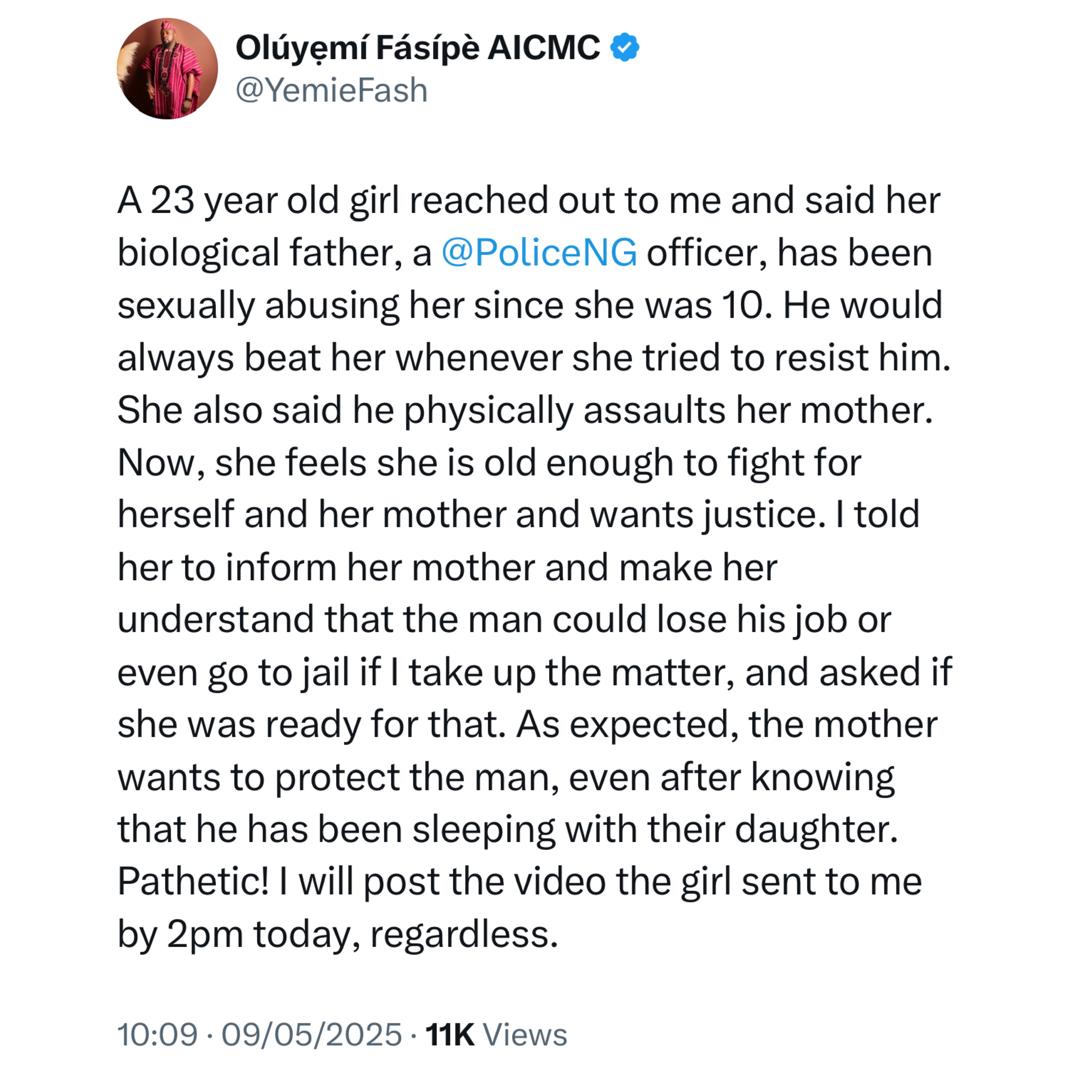1080x1080 pixels.
Task: Click the blue verified checkmark badge
Action: point(625,47)
